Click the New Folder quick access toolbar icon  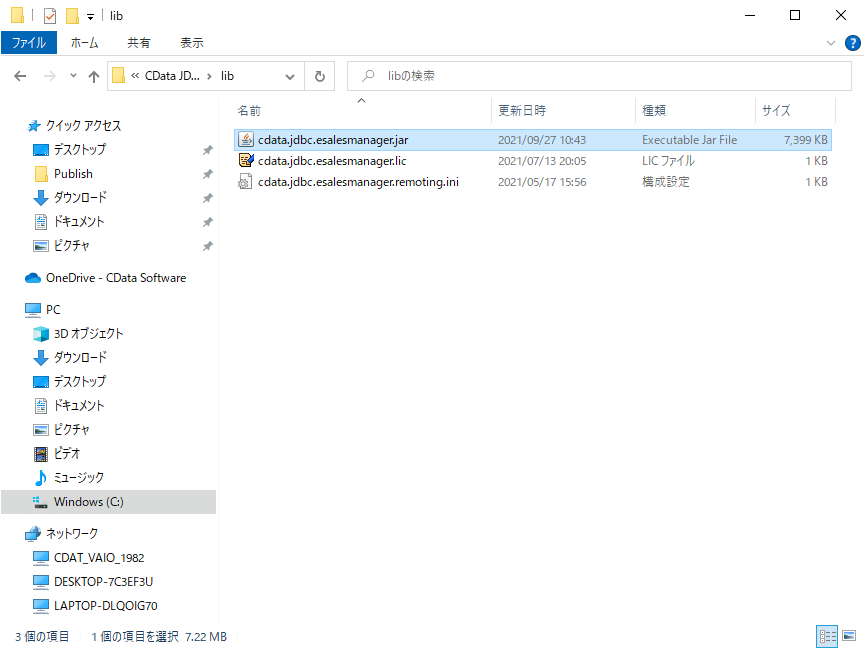click(72, 15)
